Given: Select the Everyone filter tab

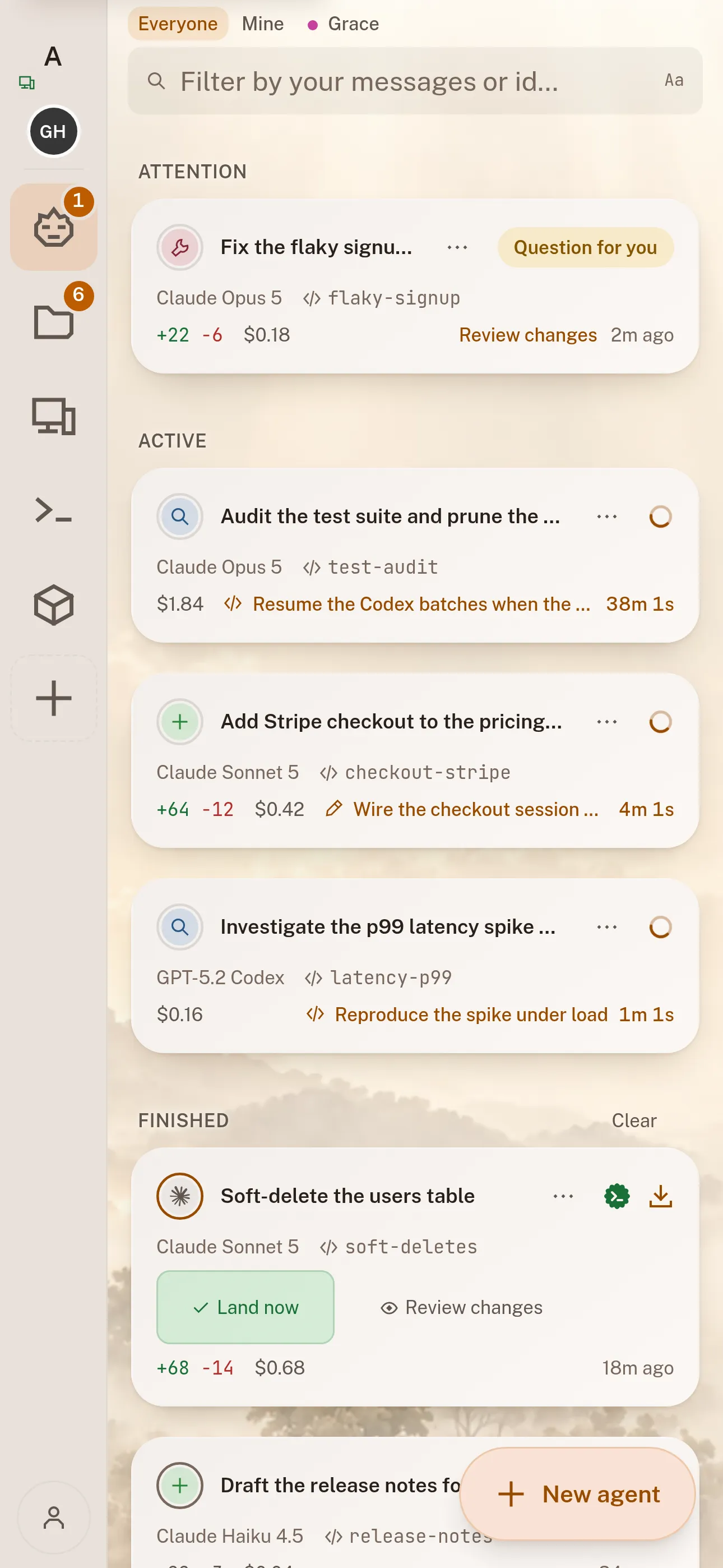Looking at the screenshot, I should point(178,24).
